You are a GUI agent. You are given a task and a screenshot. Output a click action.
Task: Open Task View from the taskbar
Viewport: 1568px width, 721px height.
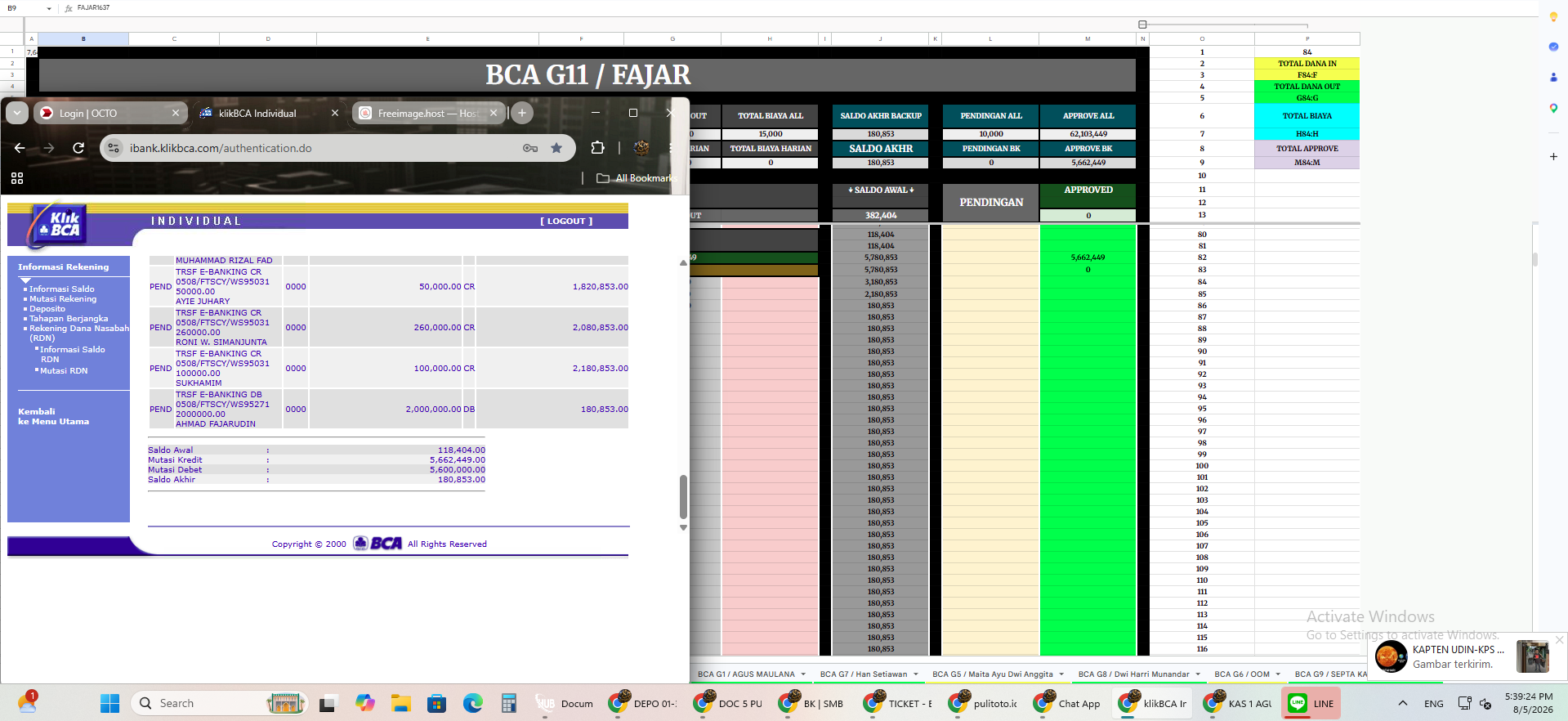328,703
